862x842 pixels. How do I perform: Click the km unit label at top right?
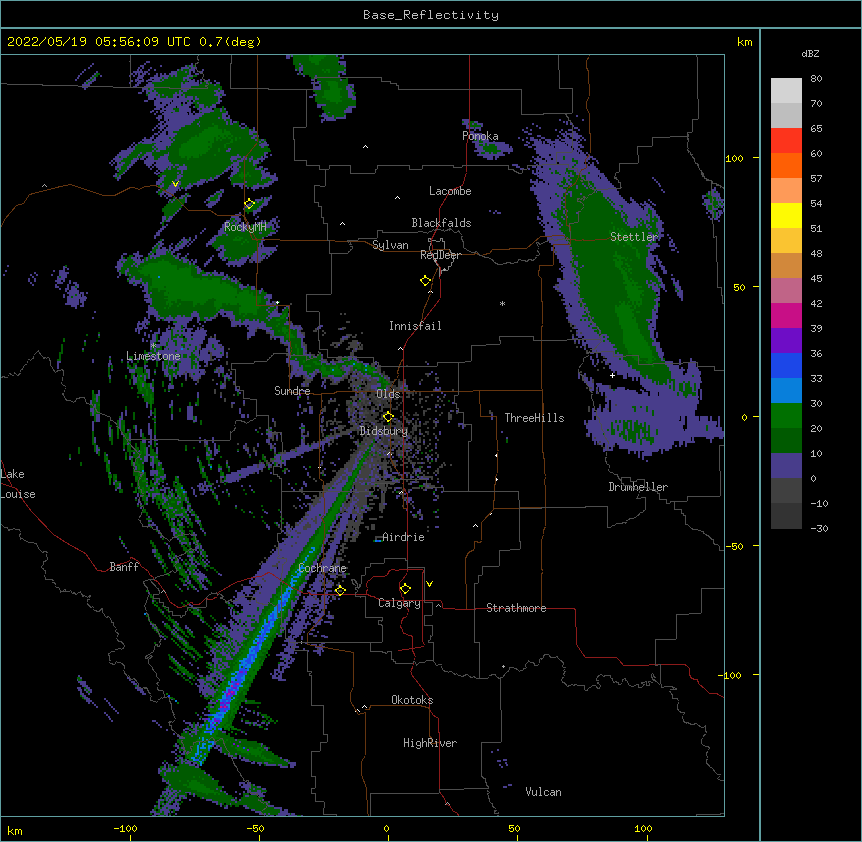coord(744,42)
